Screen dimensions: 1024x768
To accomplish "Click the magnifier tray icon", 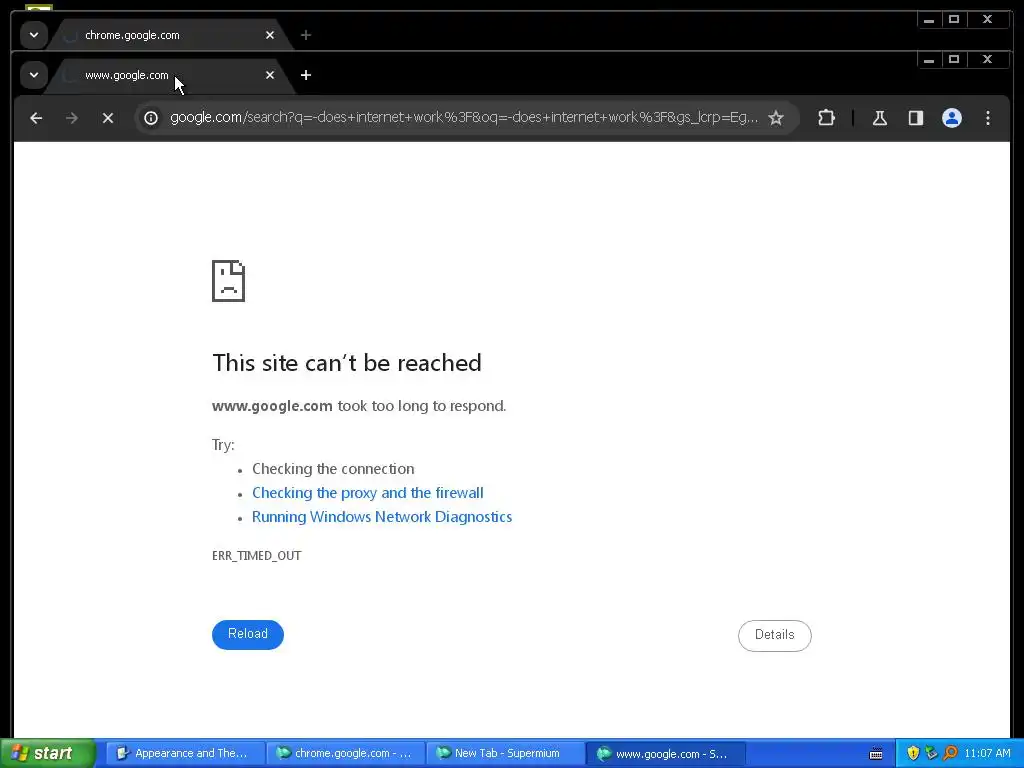I will point(950,753).
